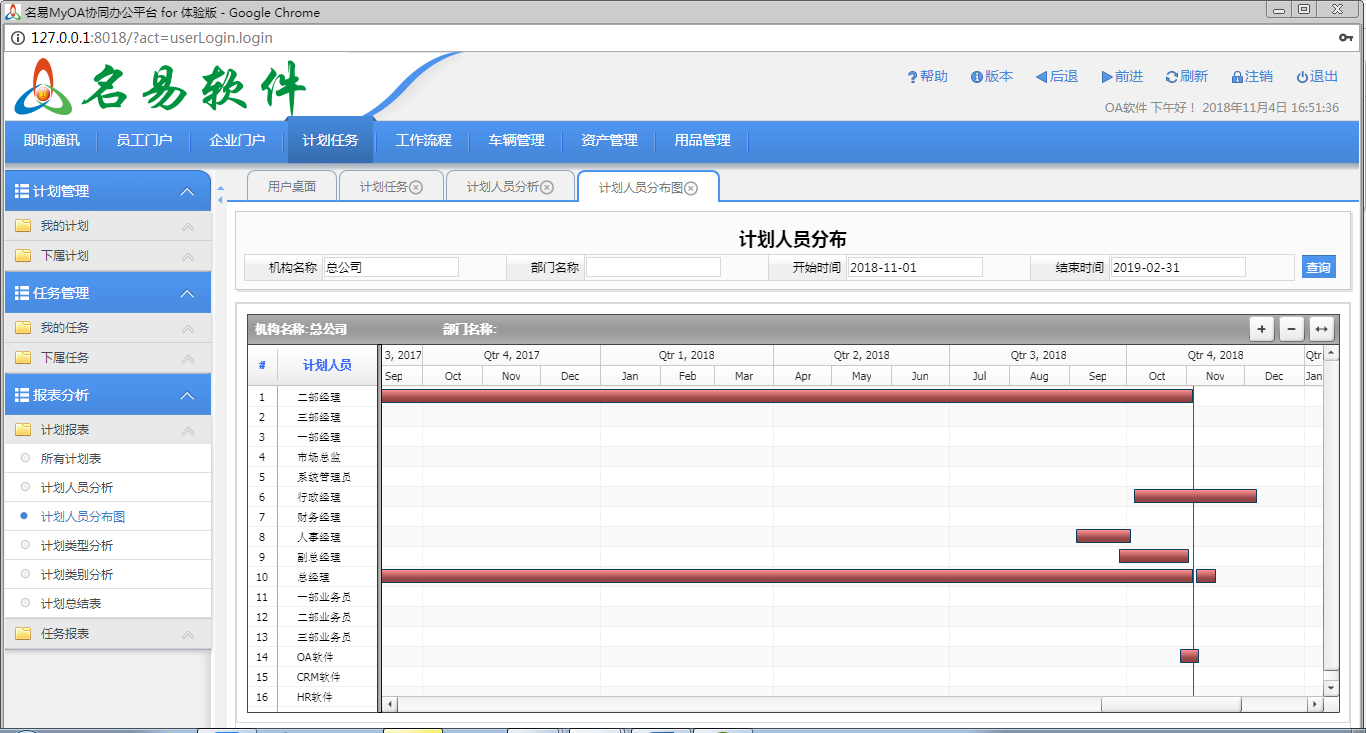
Task: Click the logout lock icon
Action: (1237, 77)
